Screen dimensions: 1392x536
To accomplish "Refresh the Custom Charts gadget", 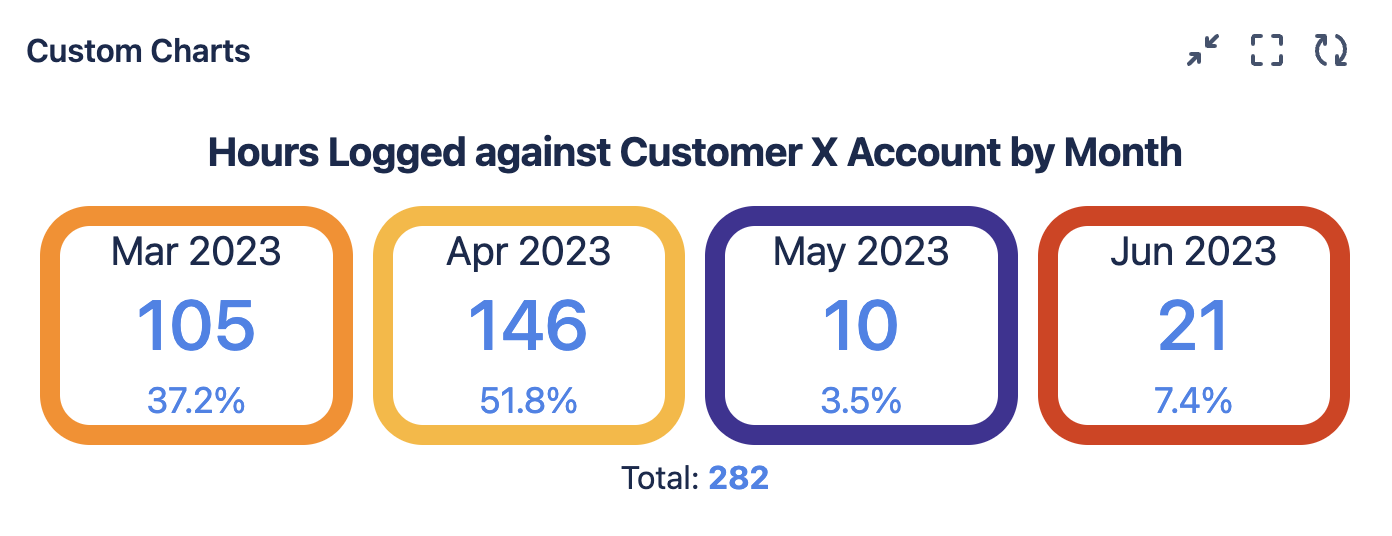I will tap(1331, 50).
